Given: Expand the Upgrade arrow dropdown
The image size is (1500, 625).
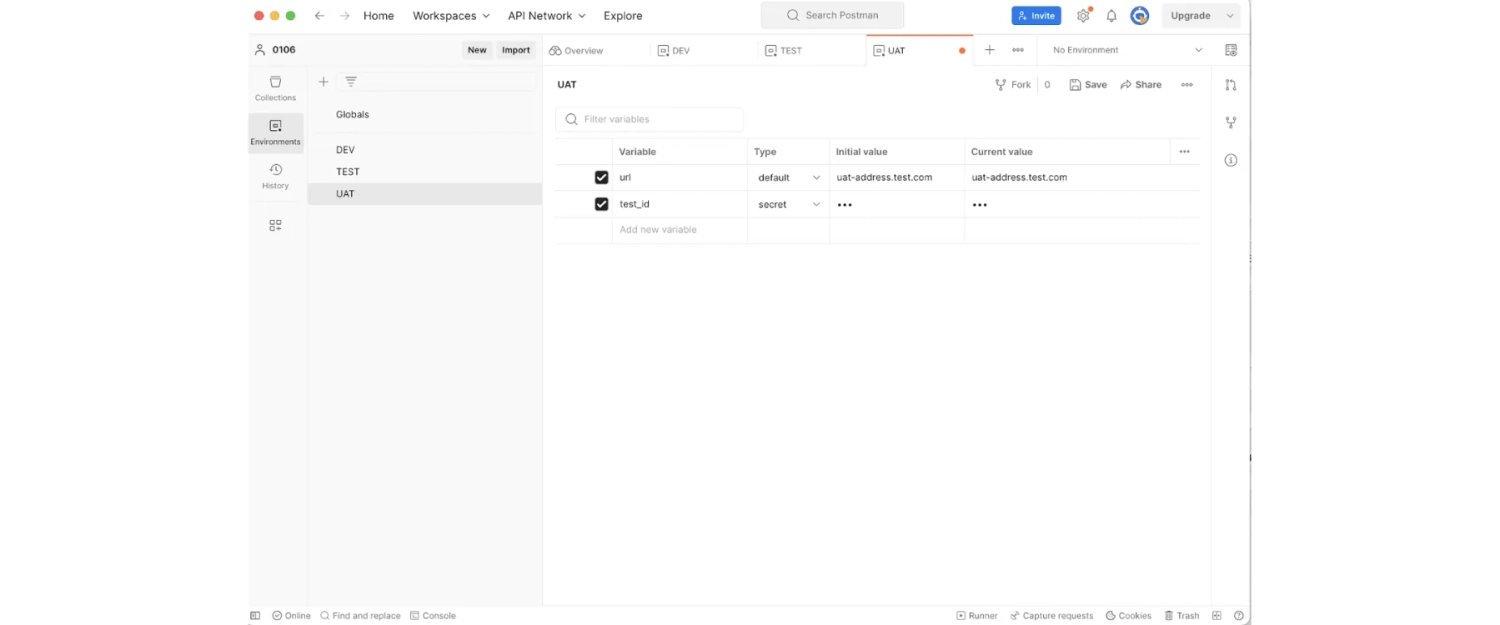Looking at the screenshot, I should 1230,16.
